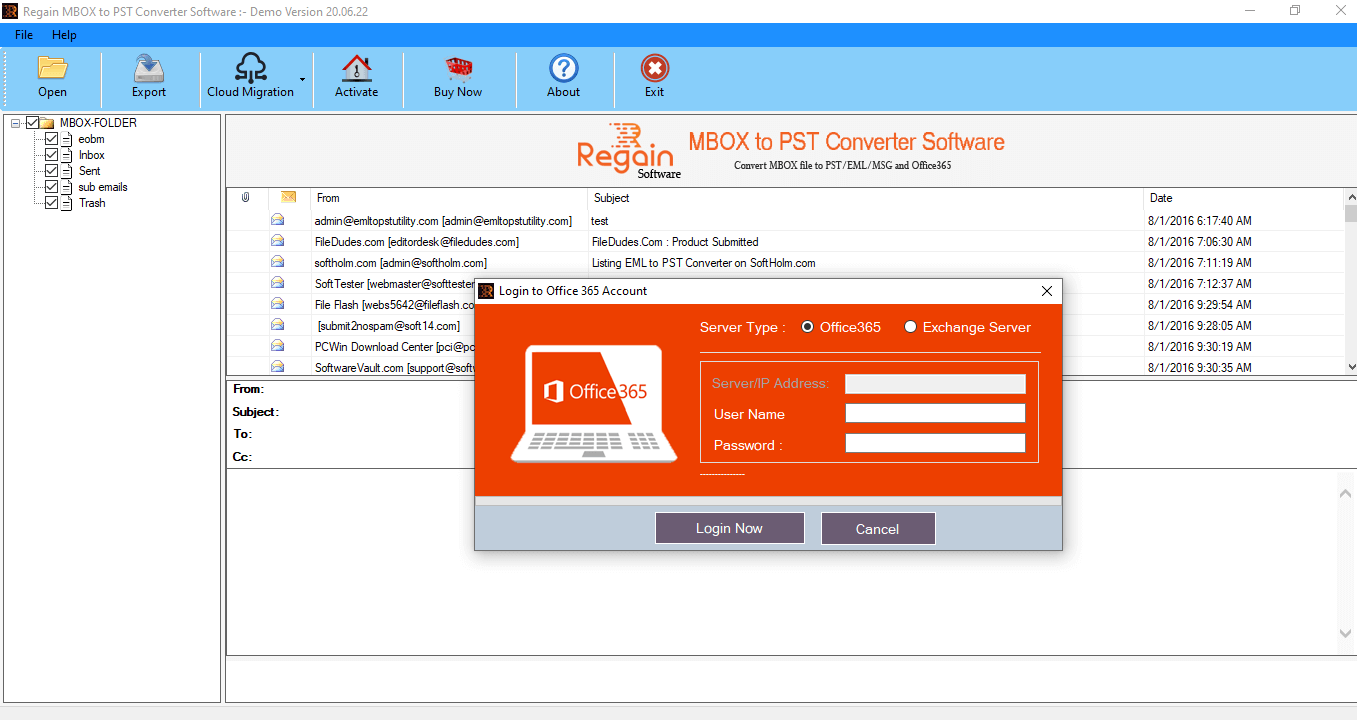Image resolution: width=1357 pixels, height=720 pixels.
Task: Click the subject 'test' in the first row
Action: [x=599, y=221]
